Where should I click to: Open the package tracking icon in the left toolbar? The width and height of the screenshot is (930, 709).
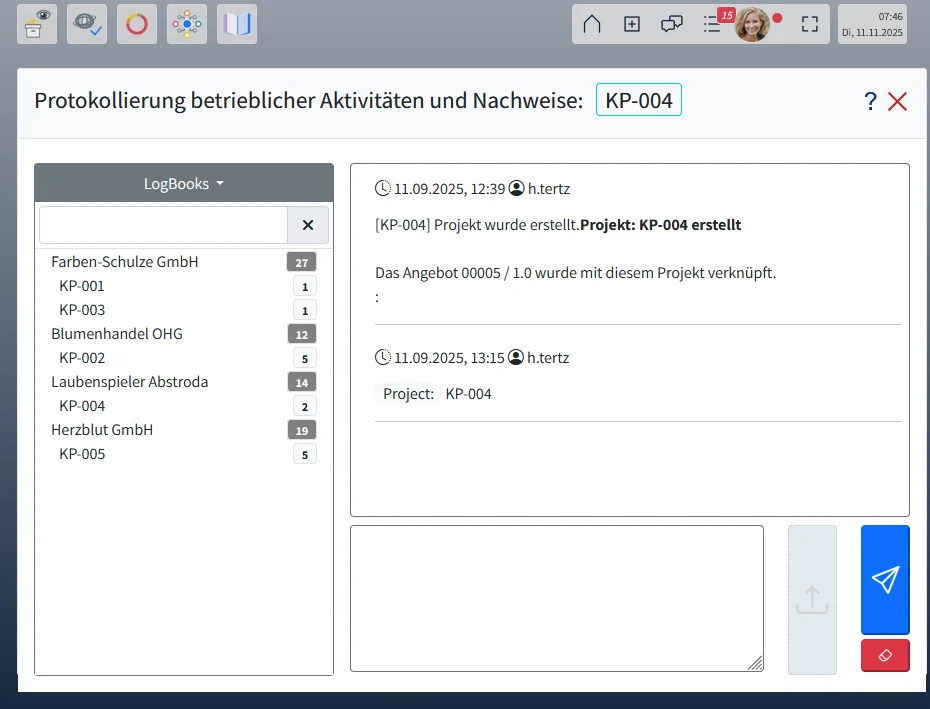(x=36, y=24)
